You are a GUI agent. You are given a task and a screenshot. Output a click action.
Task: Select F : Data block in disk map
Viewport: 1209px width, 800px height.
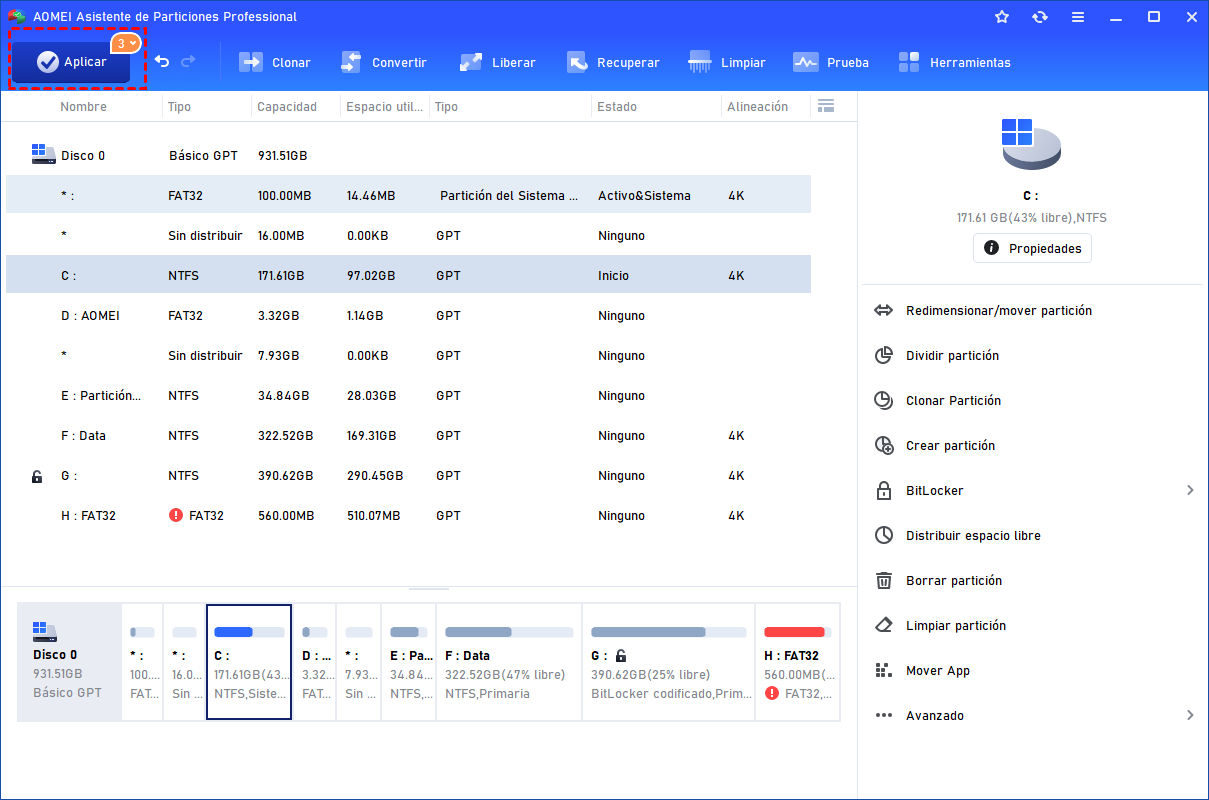(509, 661)
